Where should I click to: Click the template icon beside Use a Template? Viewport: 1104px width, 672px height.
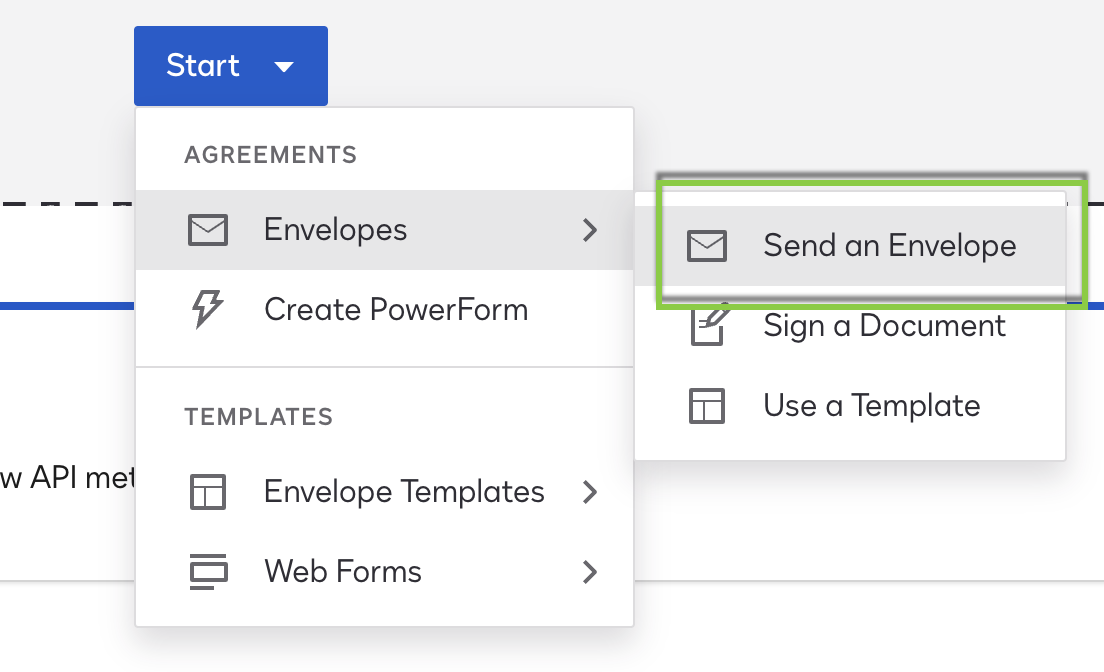[x=707, y=406]
